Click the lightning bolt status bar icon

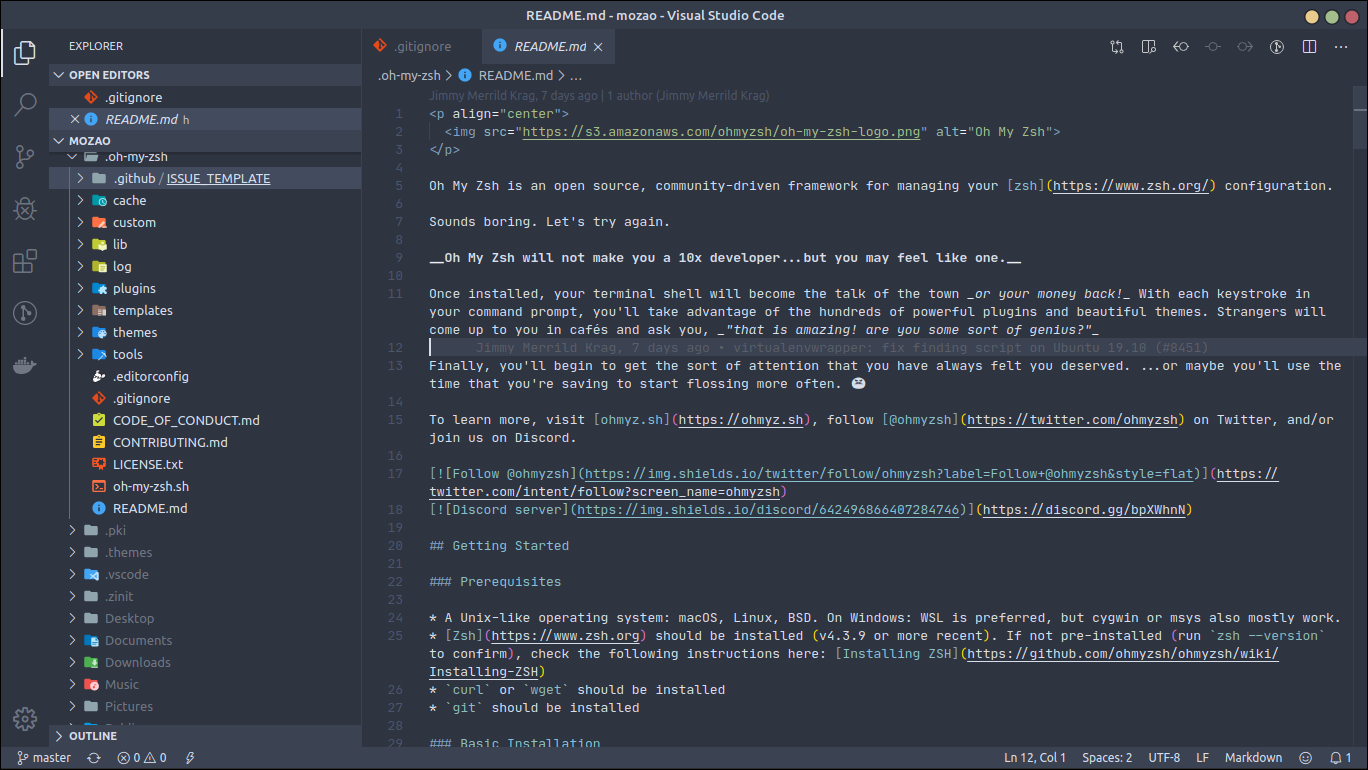[x=190, y=758]
